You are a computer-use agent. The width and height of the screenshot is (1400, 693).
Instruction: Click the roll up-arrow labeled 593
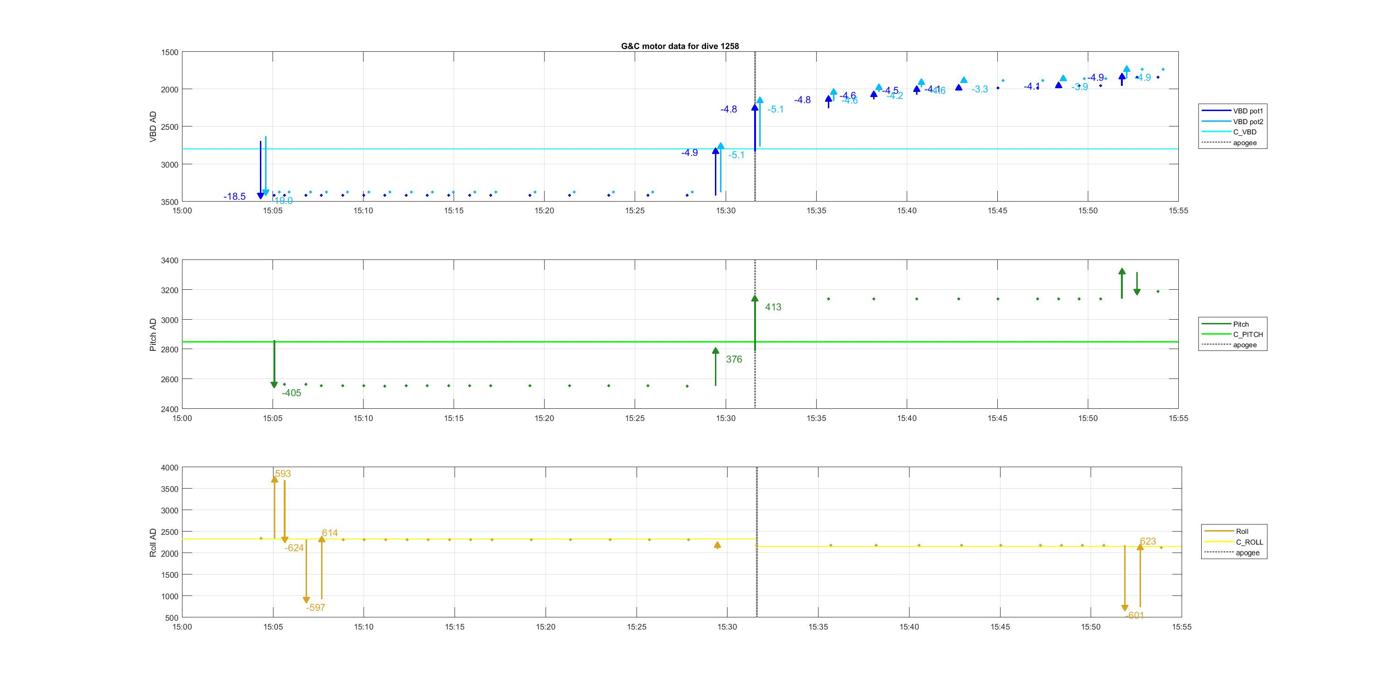click(x=274, y=507)
